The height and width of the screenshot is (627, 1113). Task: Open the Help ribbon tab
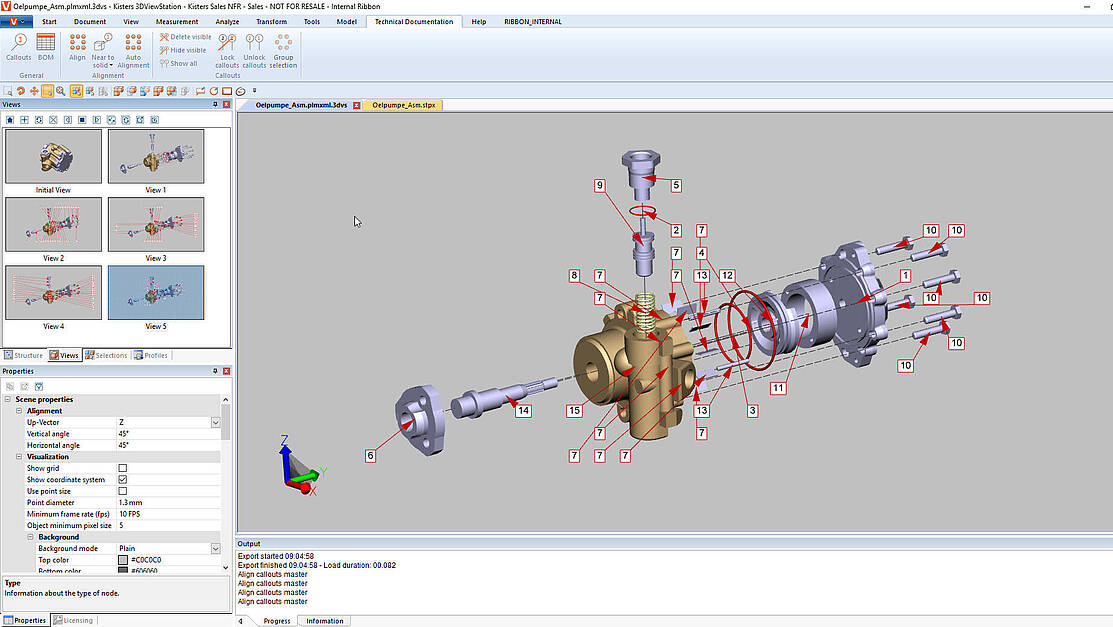[x=479, y=21]
